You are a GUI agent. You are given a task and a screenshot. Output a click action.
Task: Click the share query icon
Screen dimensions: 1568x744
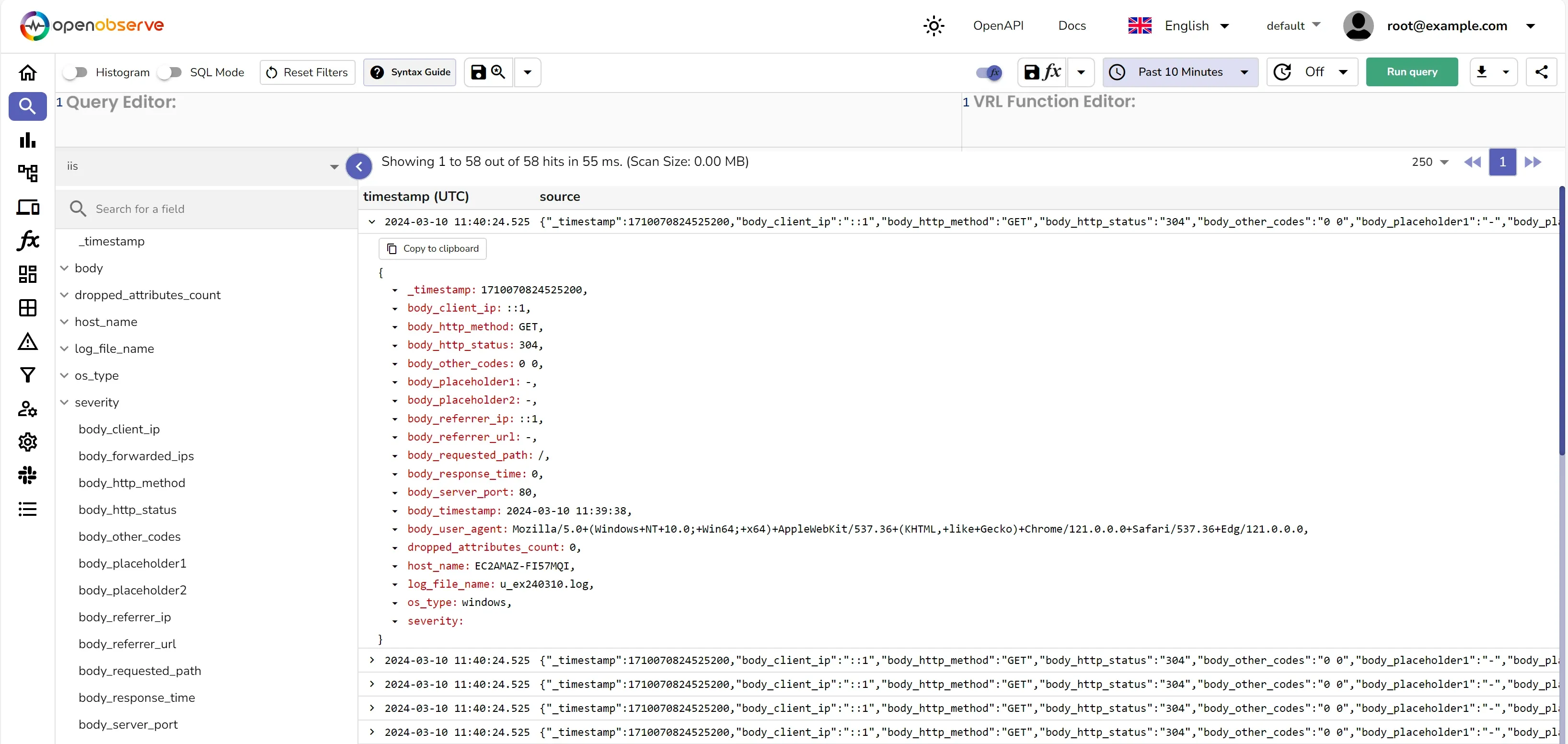(1541, 72)
